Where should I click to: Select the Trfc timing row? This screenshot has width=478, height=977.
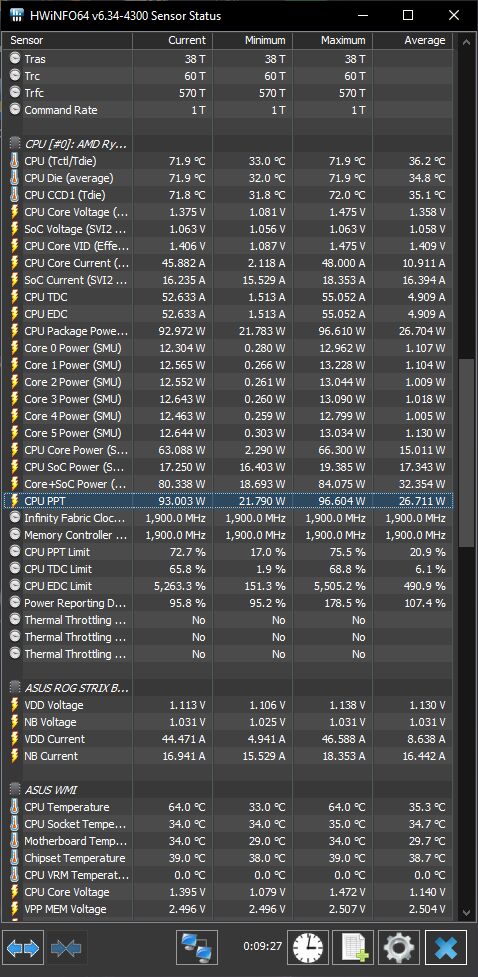point(228,93)
